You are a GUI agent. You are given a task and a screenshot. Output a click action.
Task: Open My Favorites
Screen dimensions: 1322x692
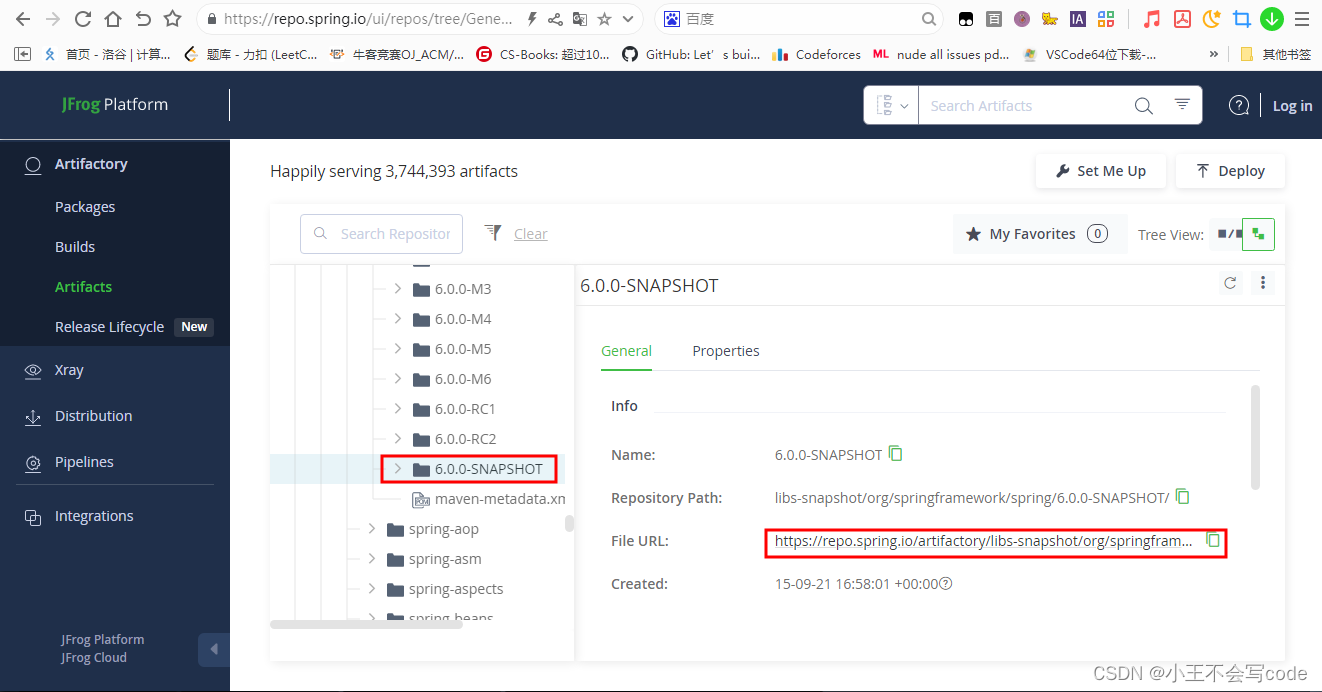[x=1039, y=234]
